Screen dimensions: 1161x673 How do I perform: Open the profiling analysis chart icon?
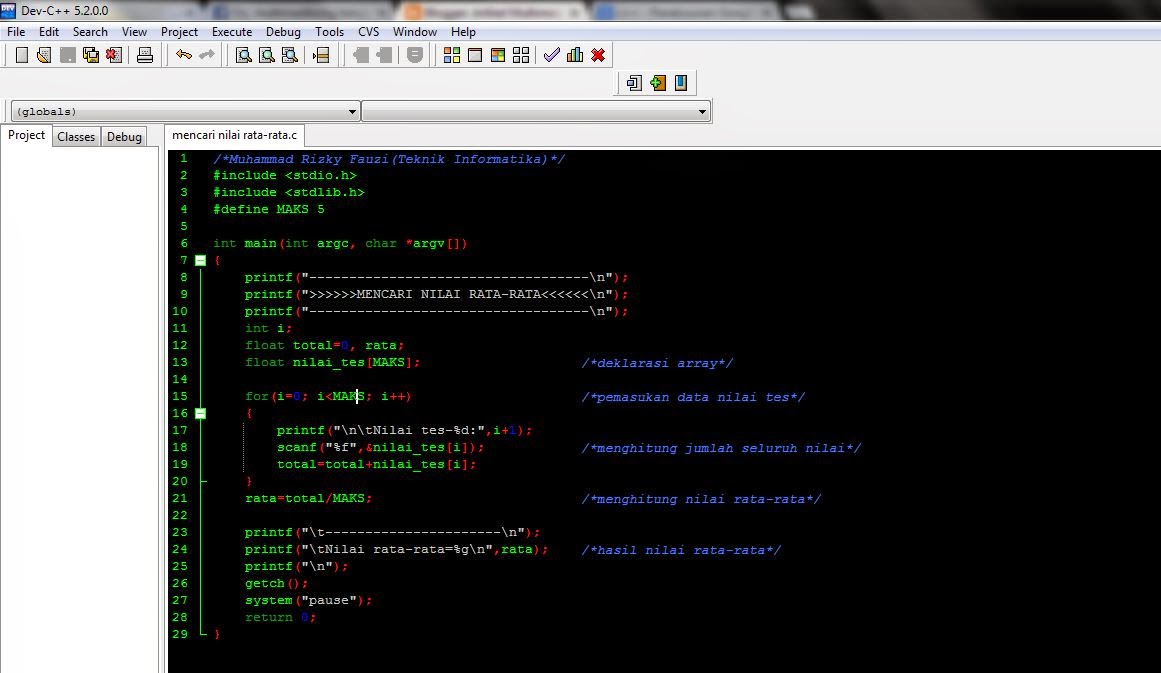click(x=574, y=55)
